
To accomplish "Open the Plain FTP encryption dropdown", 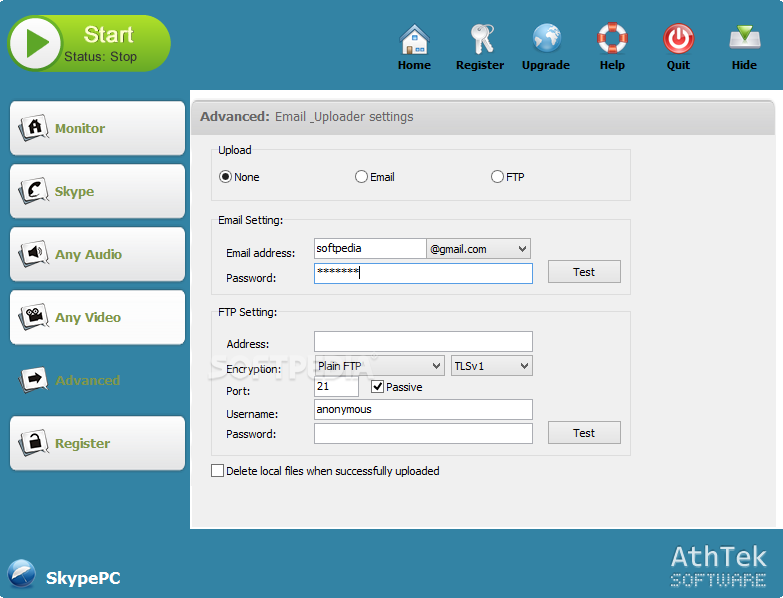I will coord(380,366).
